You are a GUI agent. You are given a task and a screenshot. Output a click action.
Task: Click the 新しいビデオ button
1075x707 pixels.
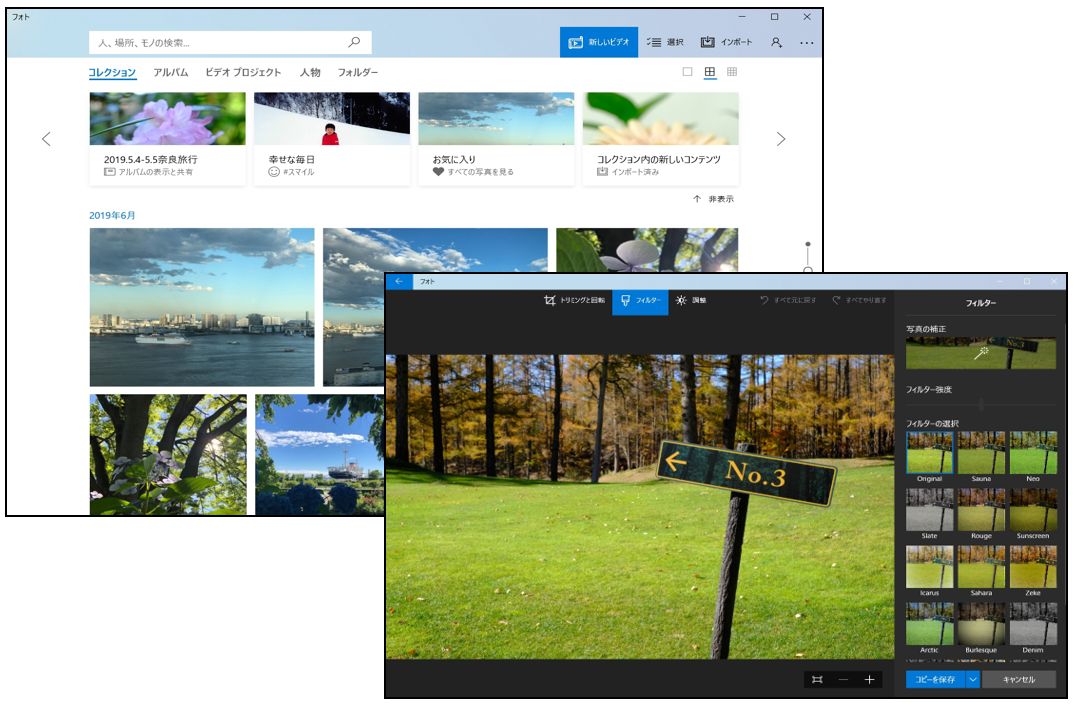pos(599,43)
